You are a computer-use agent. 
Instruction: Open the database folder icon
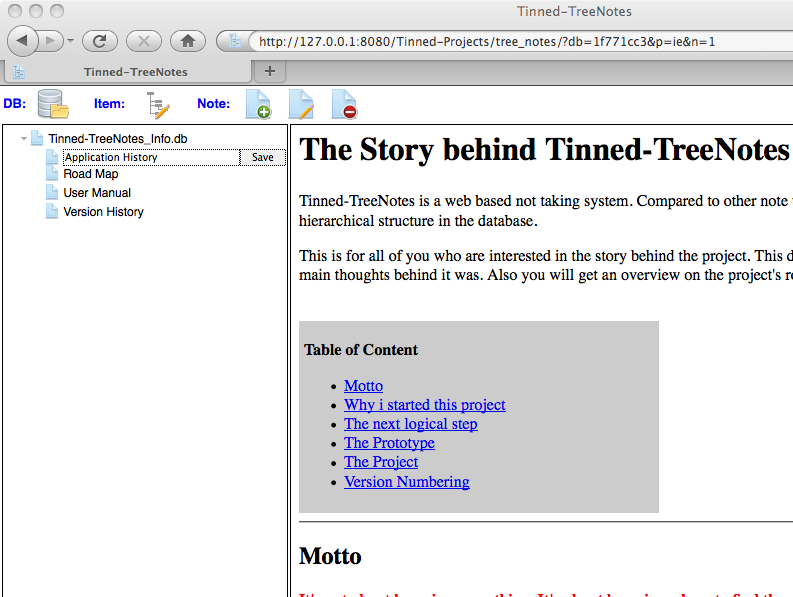click(53, 104)
